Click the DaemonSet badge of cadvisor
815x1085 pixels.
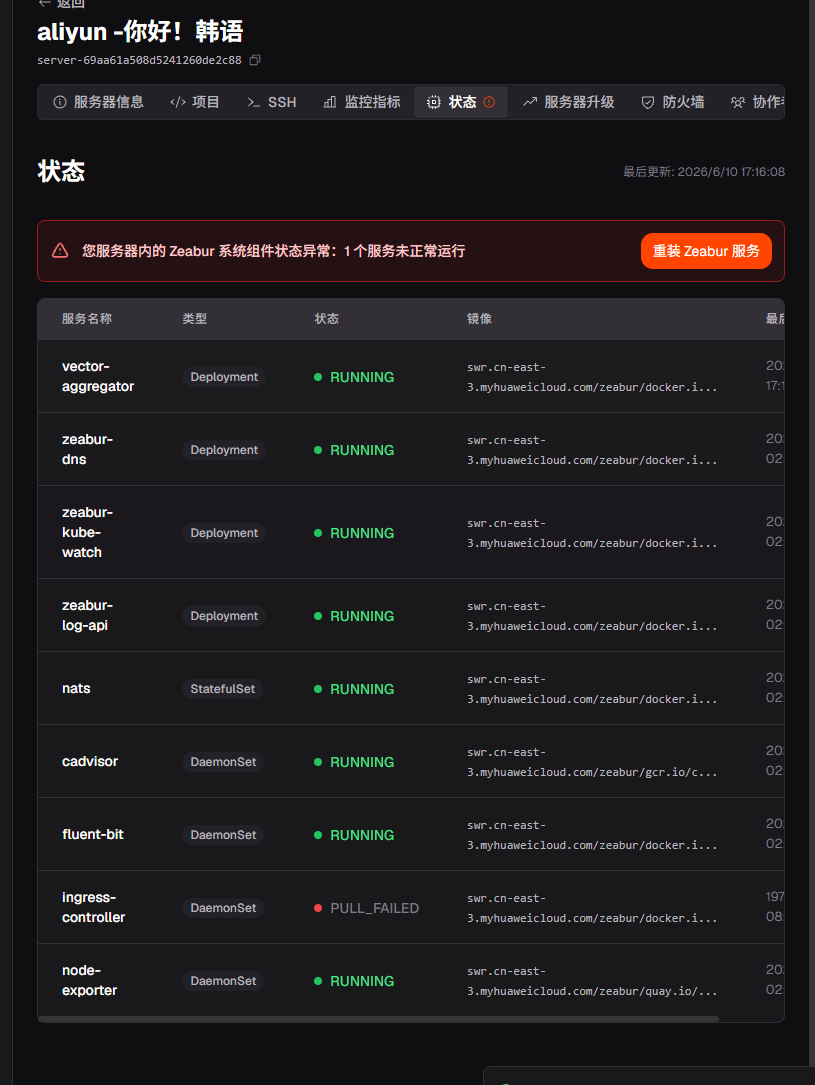coord(223,762)
